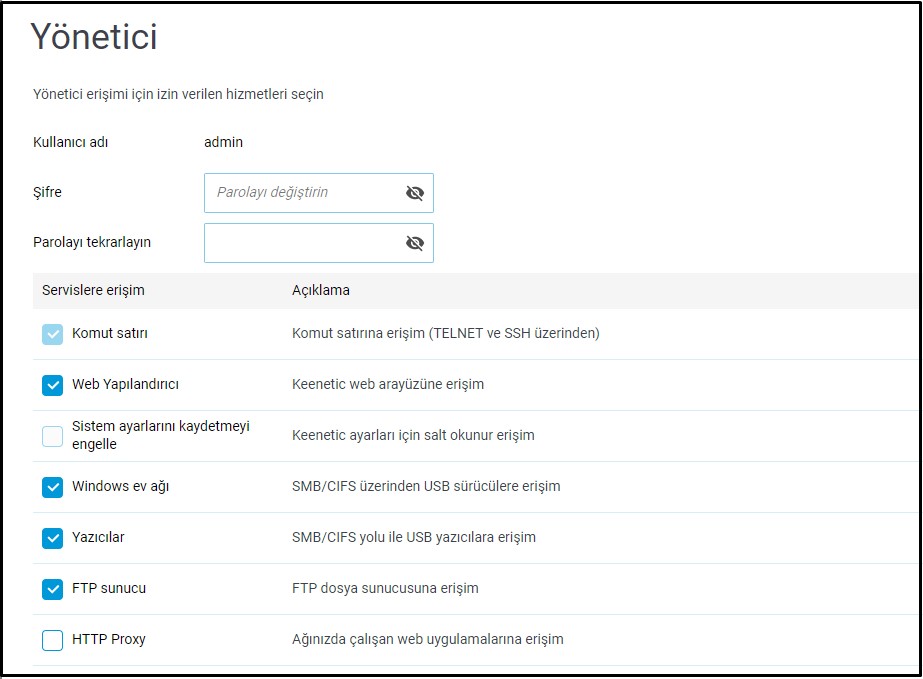
Task: Uncheck the Yazıcılar access checkbox
Action: [53, 538]
